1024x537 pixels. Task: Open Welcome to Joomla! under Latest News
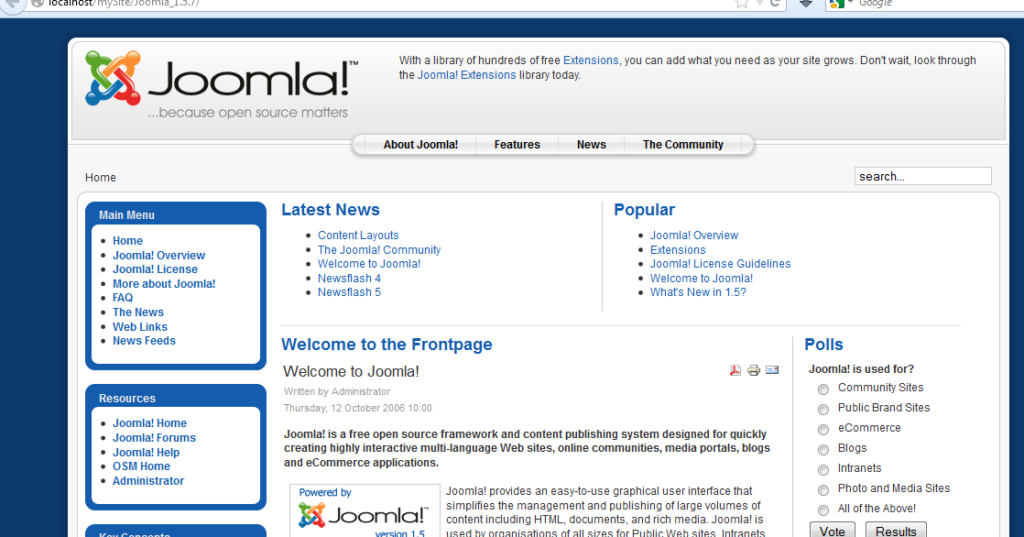[x=369, y=264]
